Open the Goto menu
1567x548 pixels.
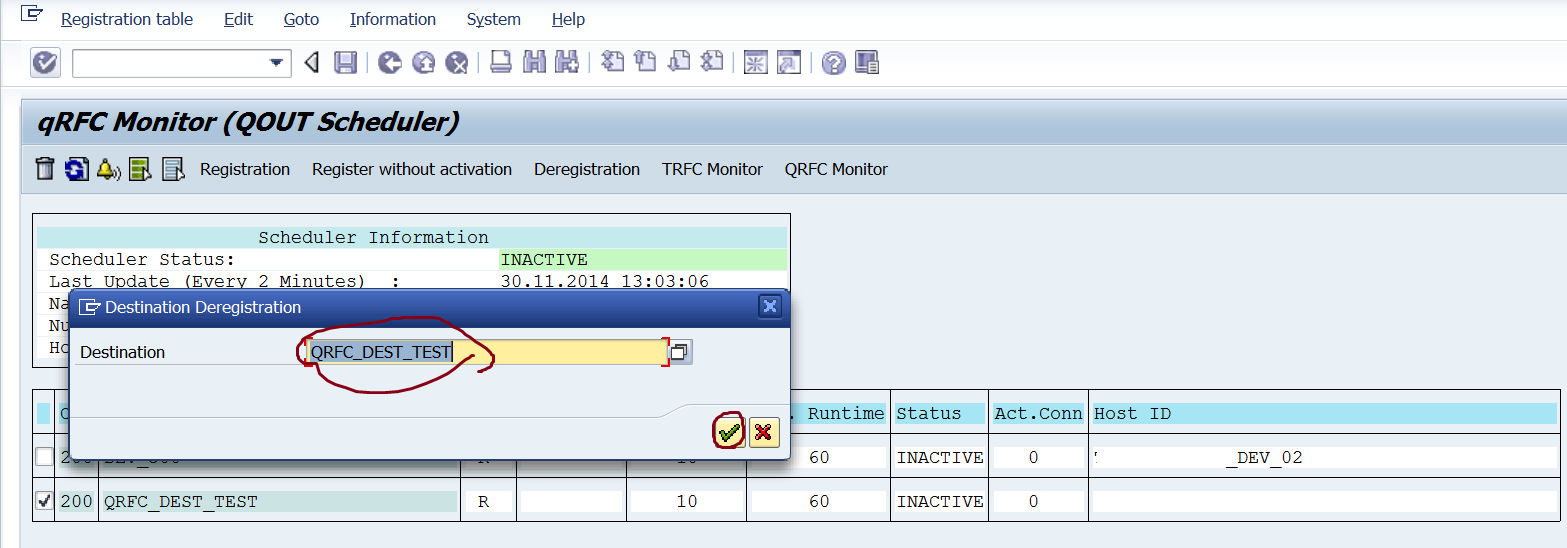click(301, 19)
